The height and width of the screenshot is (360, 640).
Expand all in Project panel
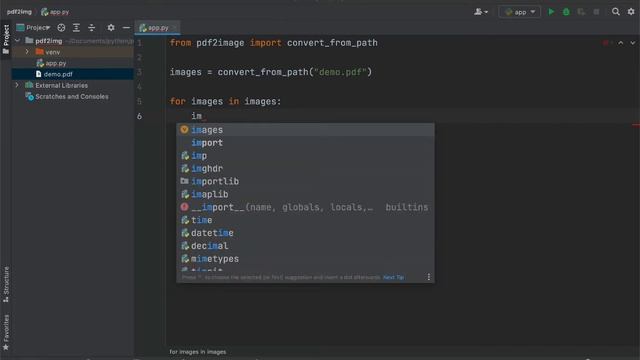[x=76, y=27]
